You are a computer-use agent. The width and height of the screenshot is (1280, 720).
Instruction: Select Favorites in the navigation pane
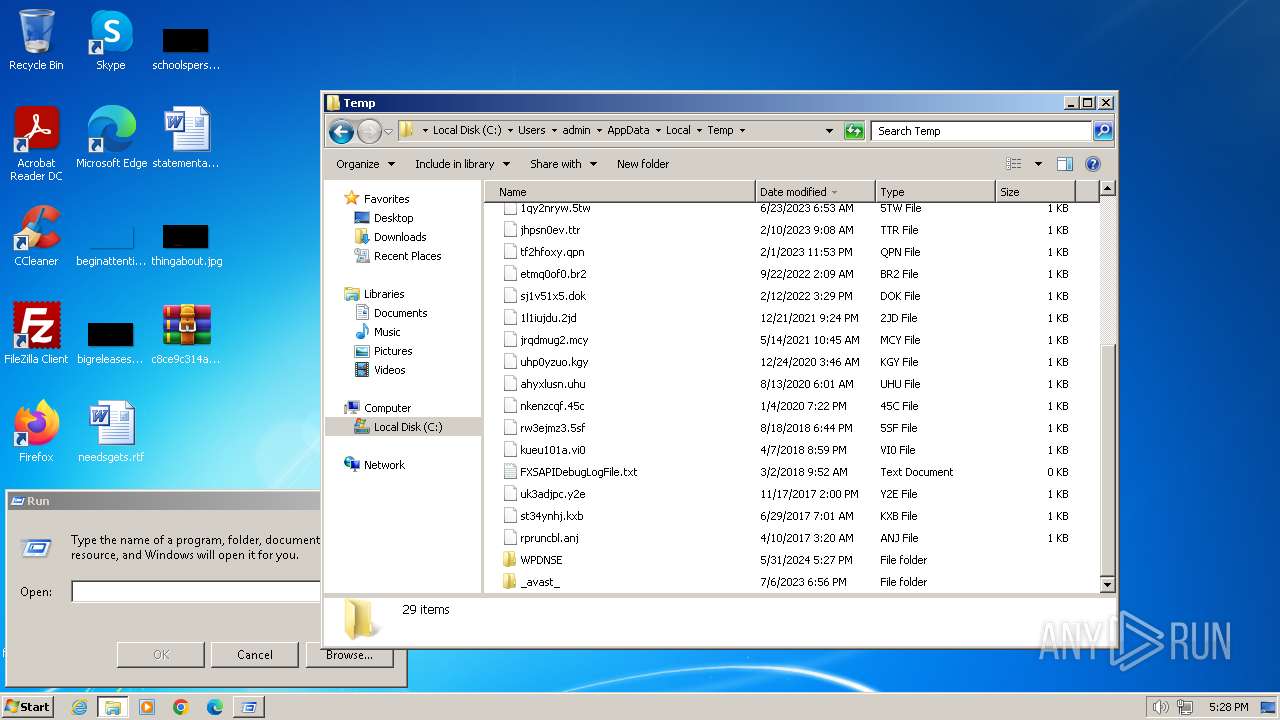point(386,199)
